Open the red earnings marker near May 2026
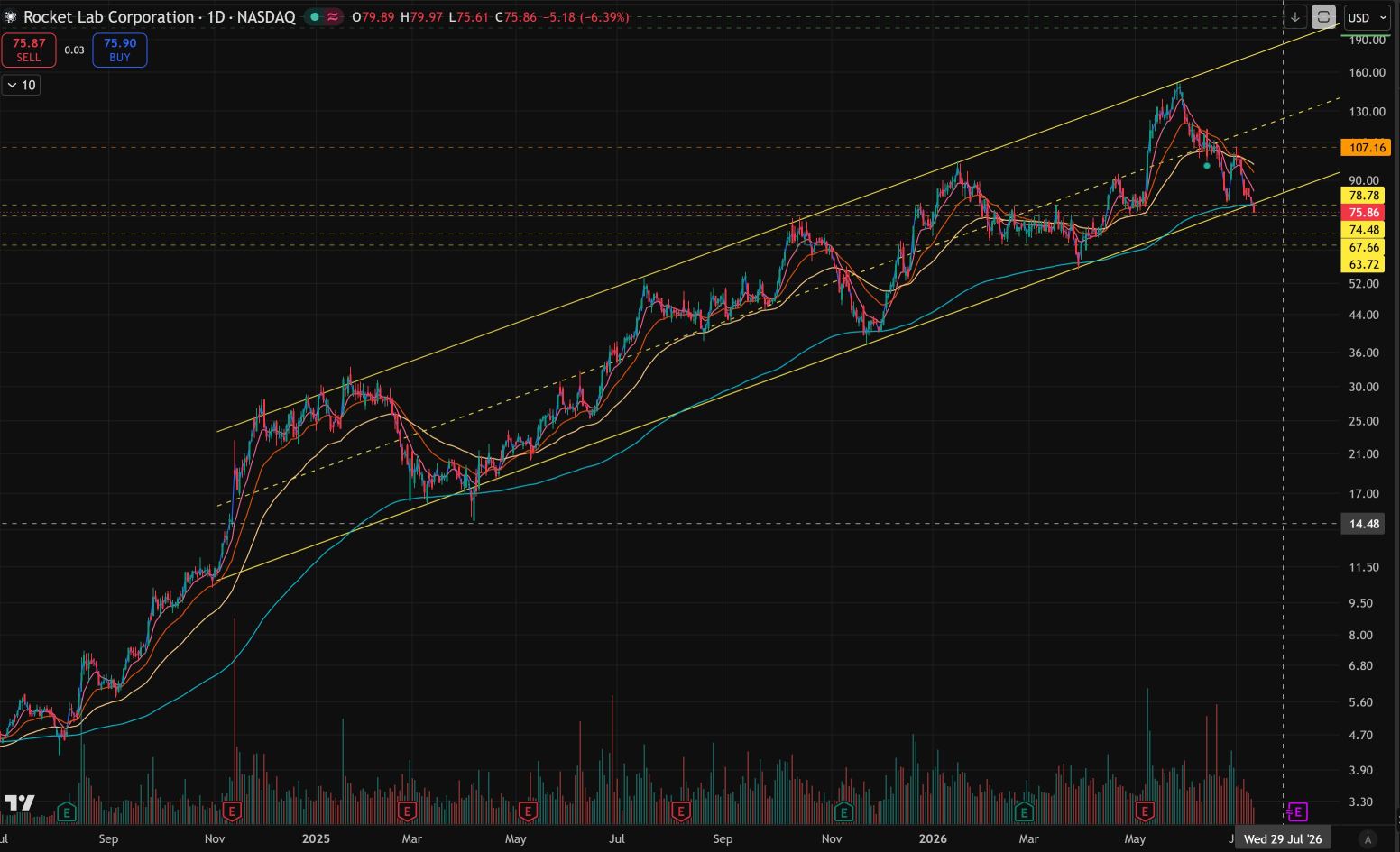Screen dimensions: 1400x852 click(1146, 812)
